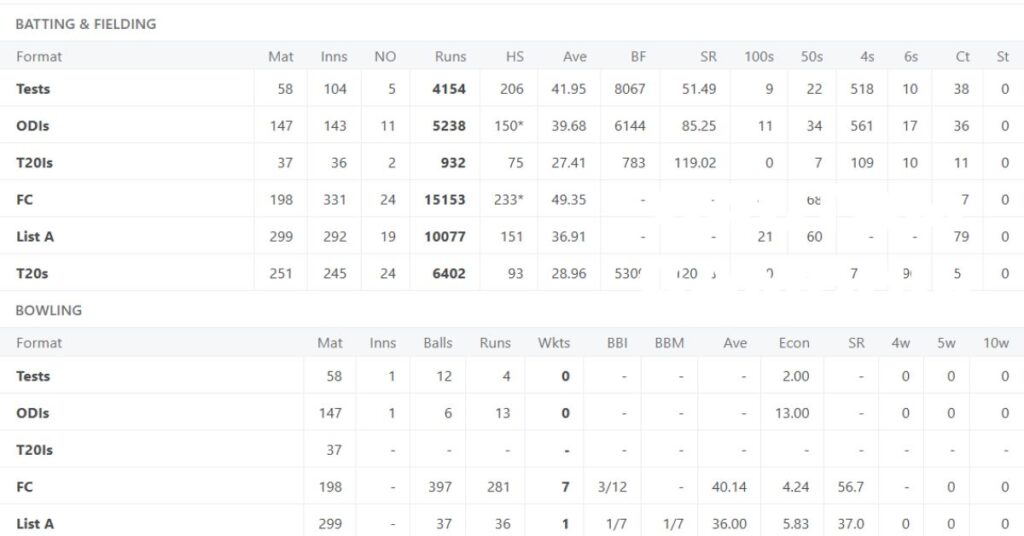The image size is (1024, 536).
Task: Click the 100s column header
Action: (759, 57)
